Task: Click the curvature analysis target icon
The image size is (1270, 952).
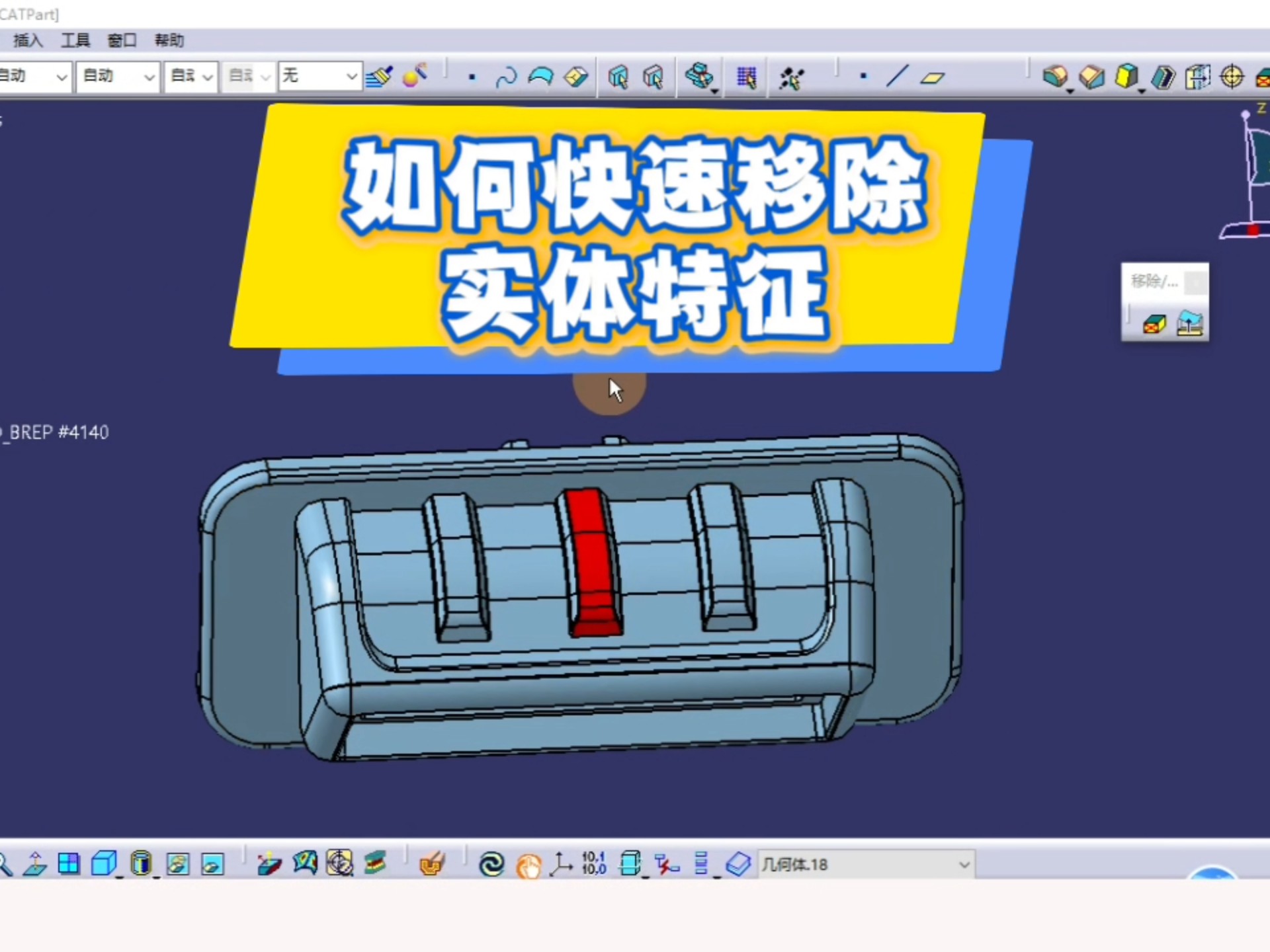Action: [339, 863]
